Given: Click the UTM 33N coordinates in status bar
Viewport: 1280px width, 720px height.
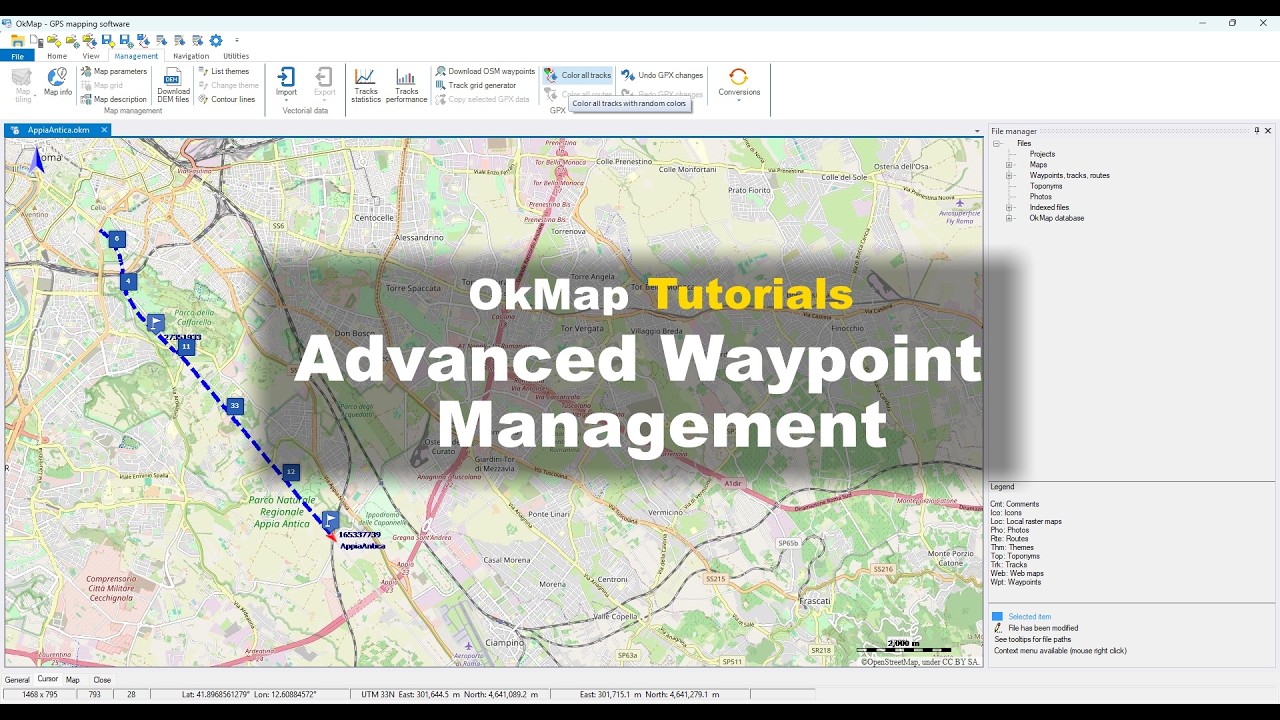Looking at the screenshot, I should (450, 694).
